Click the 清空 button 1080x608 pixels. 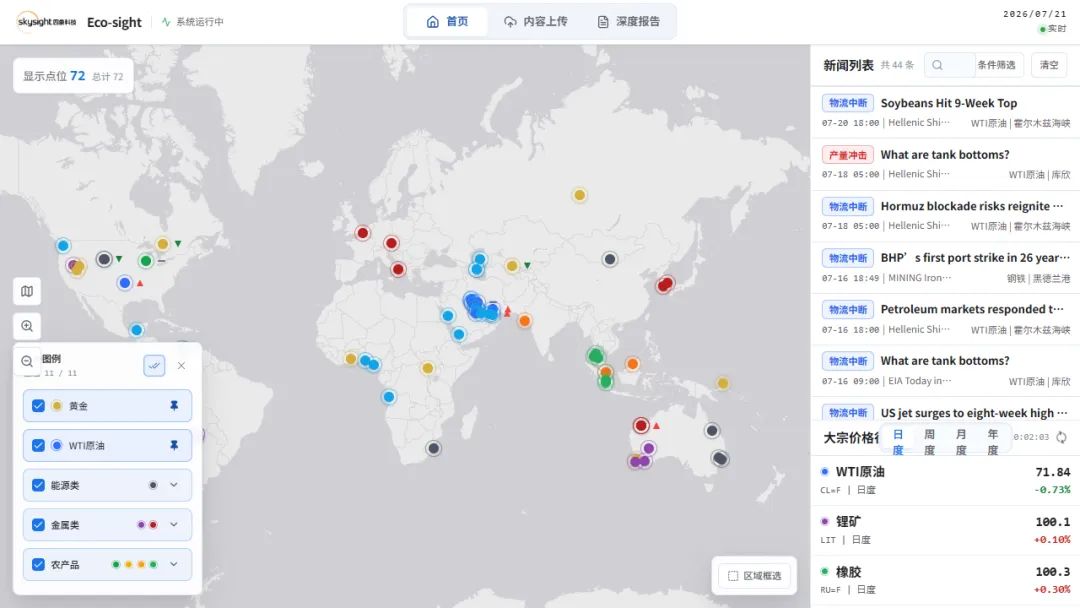click(1049, 65)
